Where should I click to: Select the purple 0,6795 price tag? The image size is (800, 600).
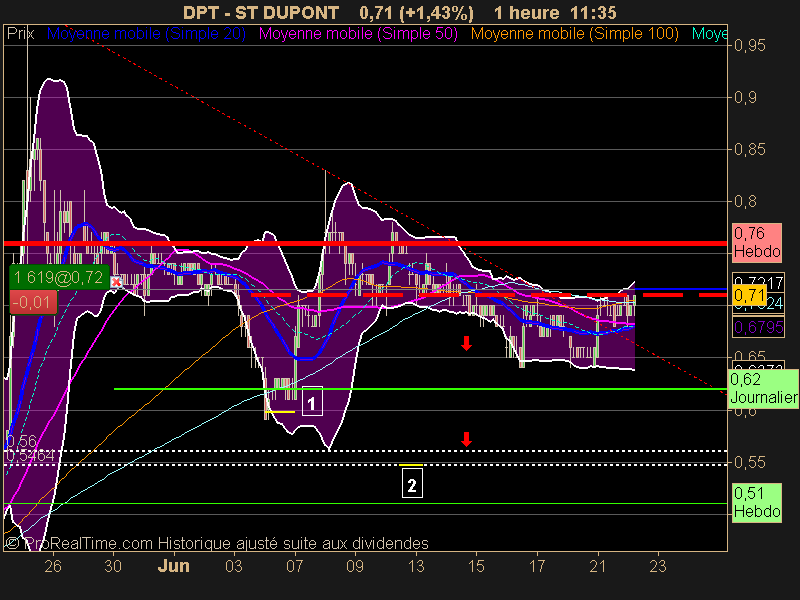[x=758, y=327]
